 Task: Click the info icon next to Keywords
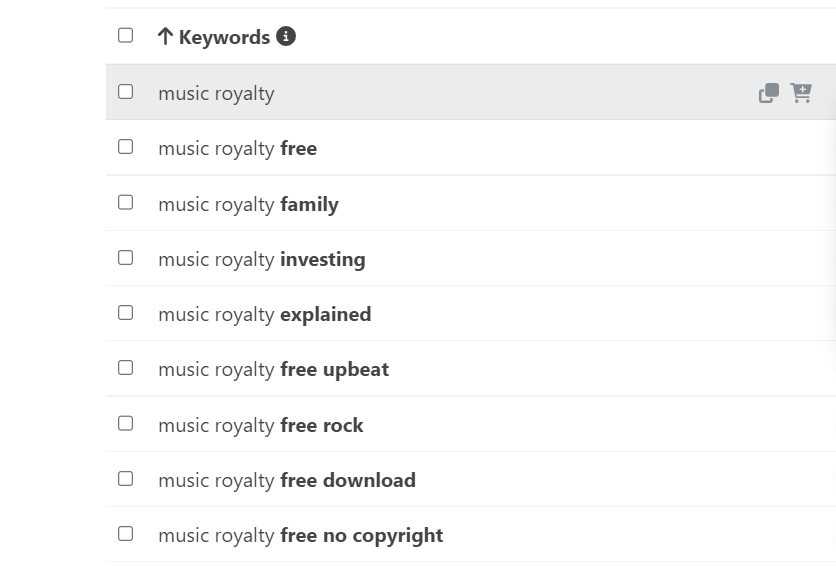coord(286,37)
